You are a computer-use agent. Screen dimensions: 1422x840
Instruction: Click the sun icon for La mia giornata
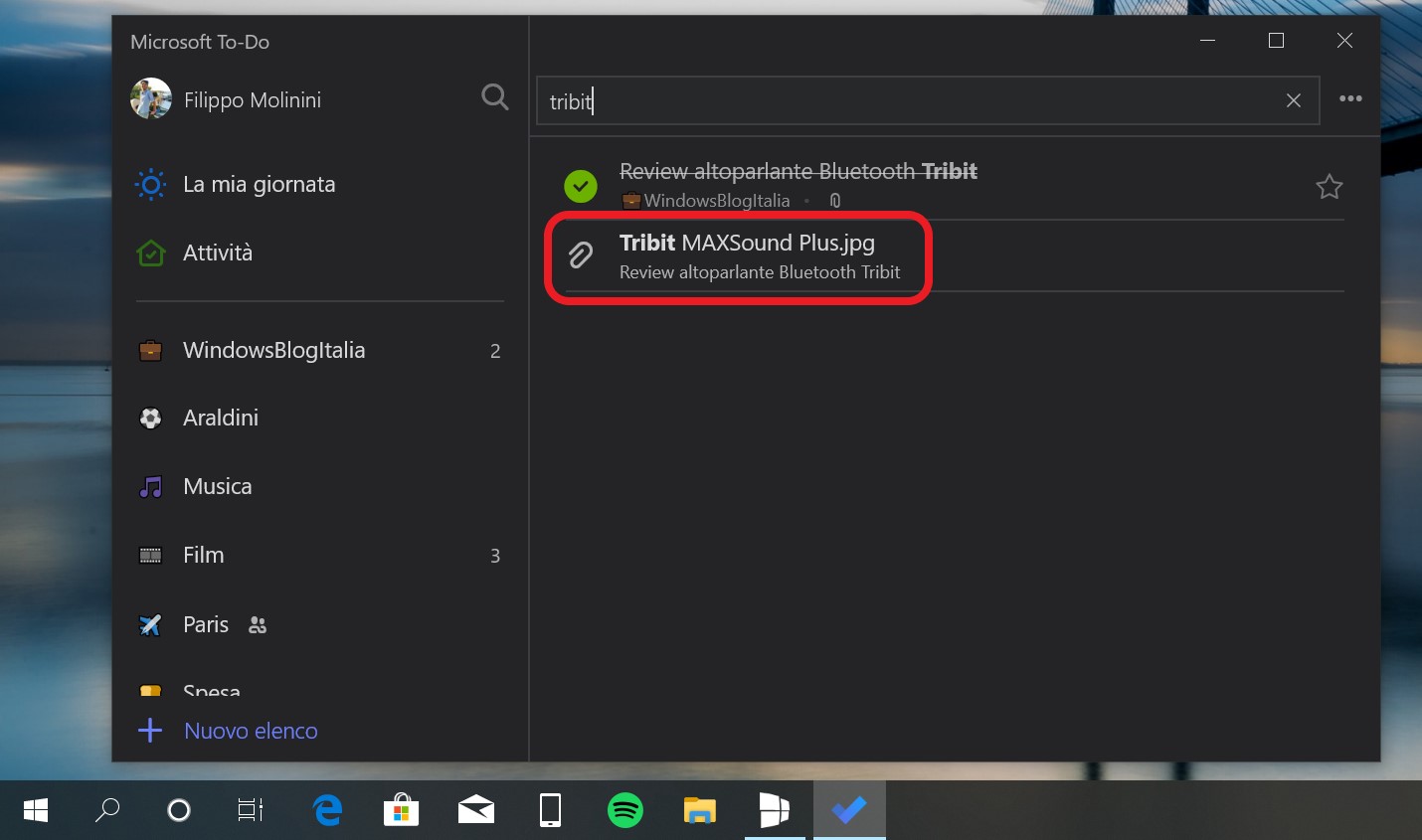pos(150,185)
